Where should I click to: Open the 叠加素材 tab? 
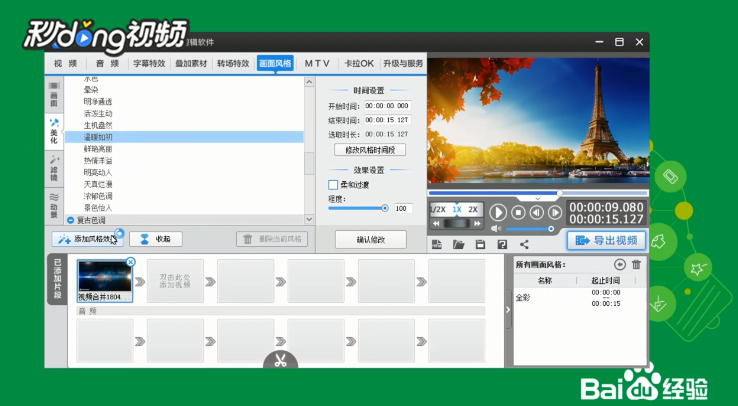(x=191, y=64)
